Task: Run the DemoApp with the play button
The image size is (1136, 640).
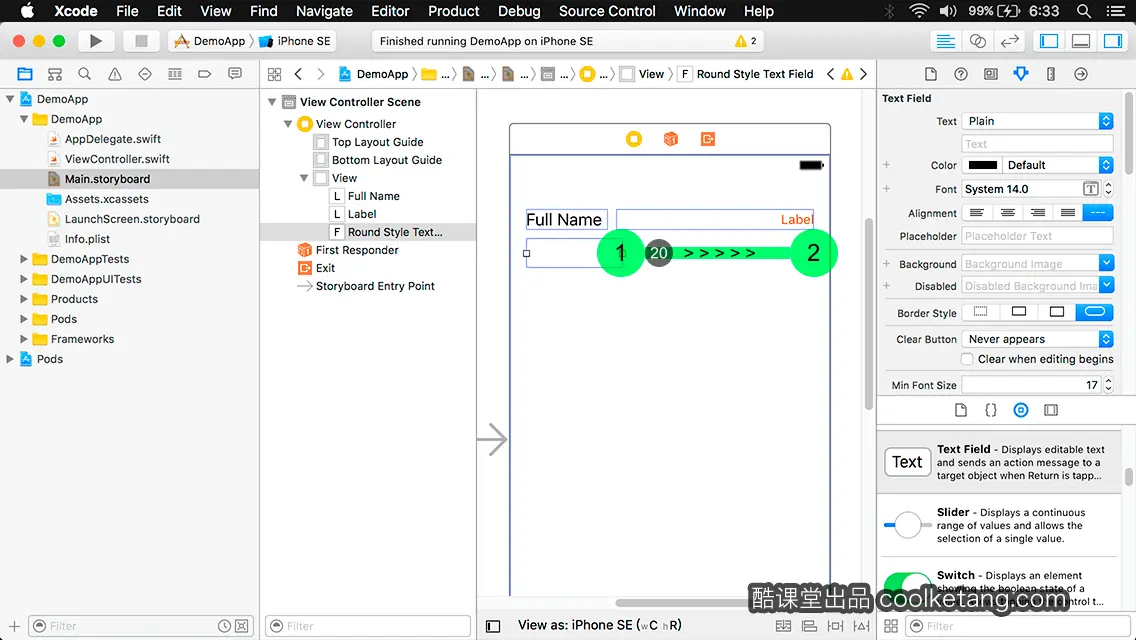Action: tap(96, 41)
